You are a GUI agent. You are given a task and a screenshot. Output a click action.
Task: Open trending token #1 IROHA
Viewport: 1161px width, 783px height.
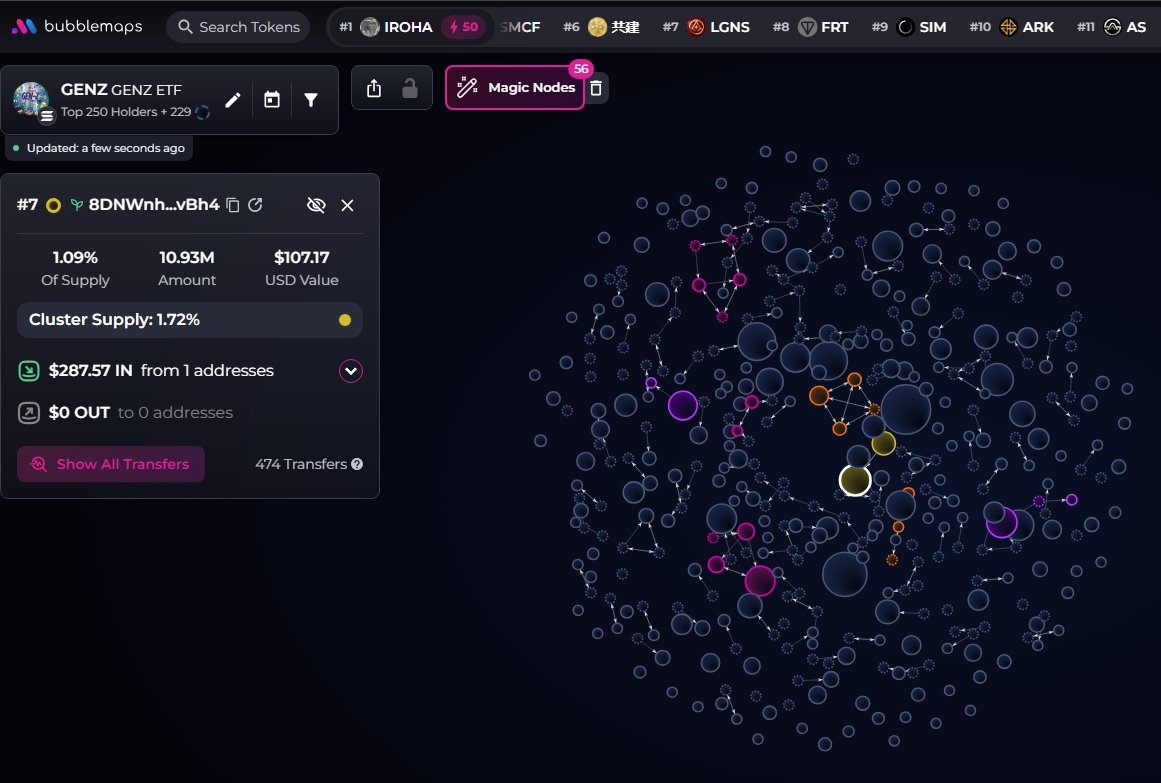click(386, 27)
